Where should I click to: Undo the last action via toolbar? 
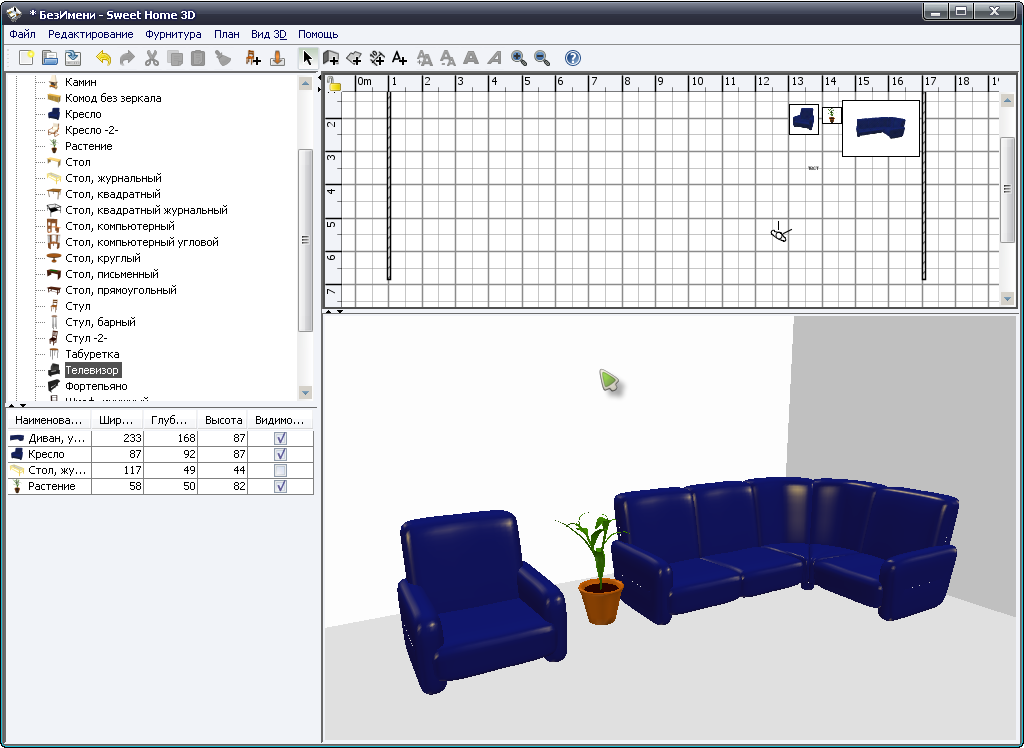103,58
